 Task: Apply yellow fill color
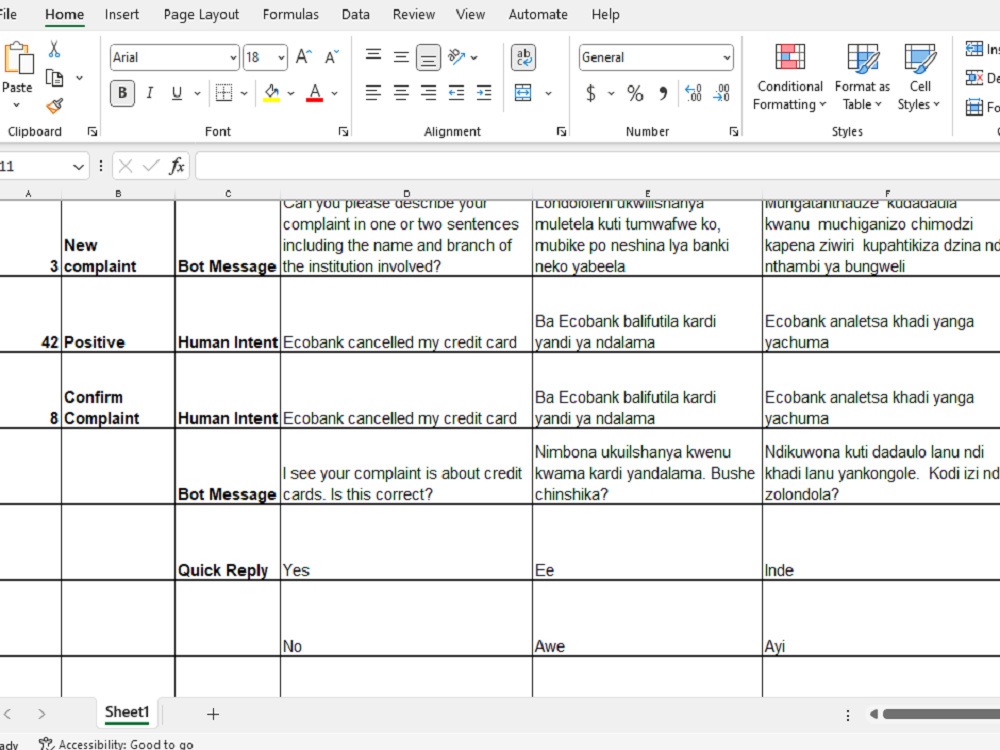point(272,93)
